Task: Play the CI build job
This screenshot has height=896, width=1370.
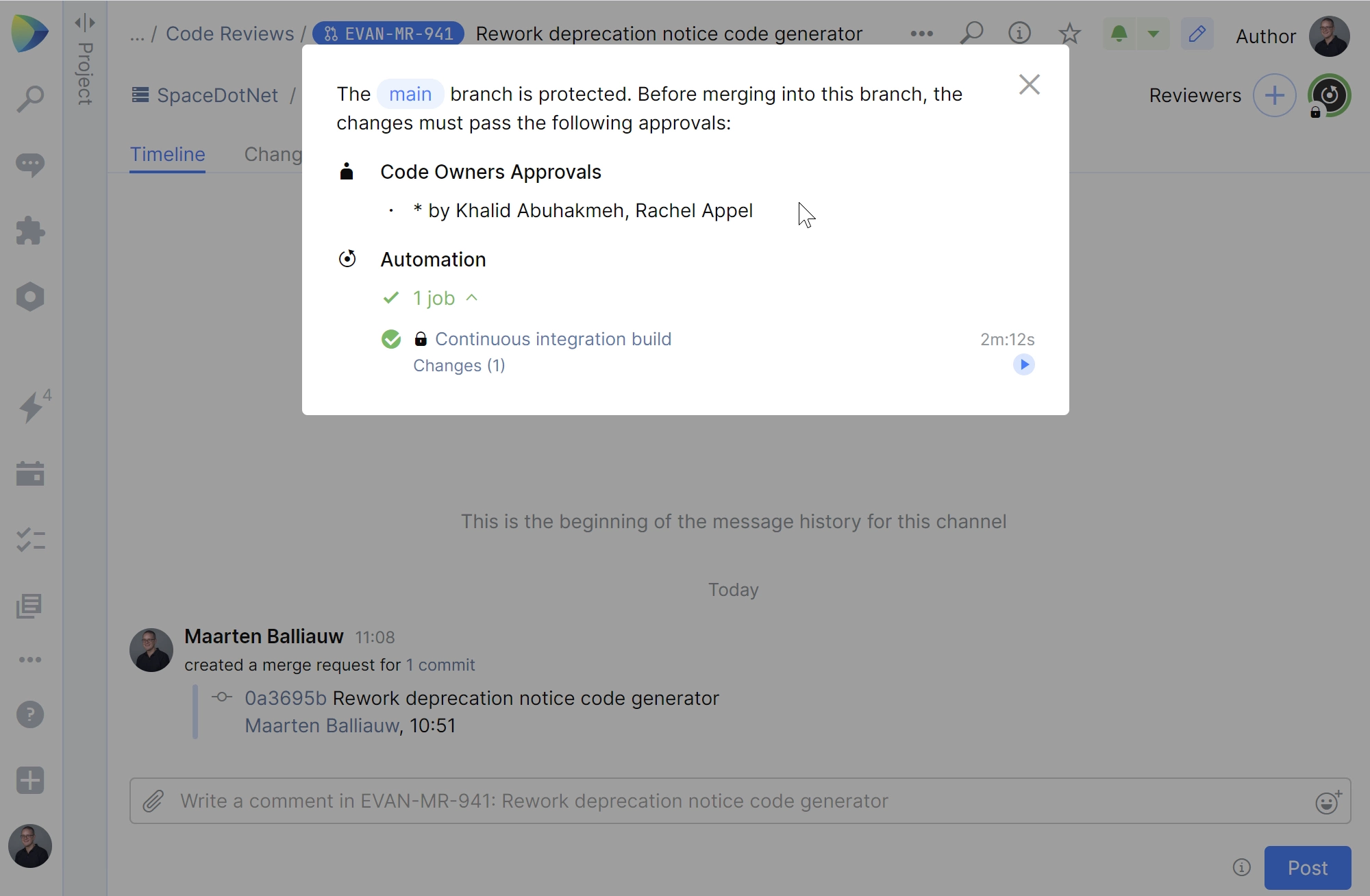Action: coord(1024,364)
